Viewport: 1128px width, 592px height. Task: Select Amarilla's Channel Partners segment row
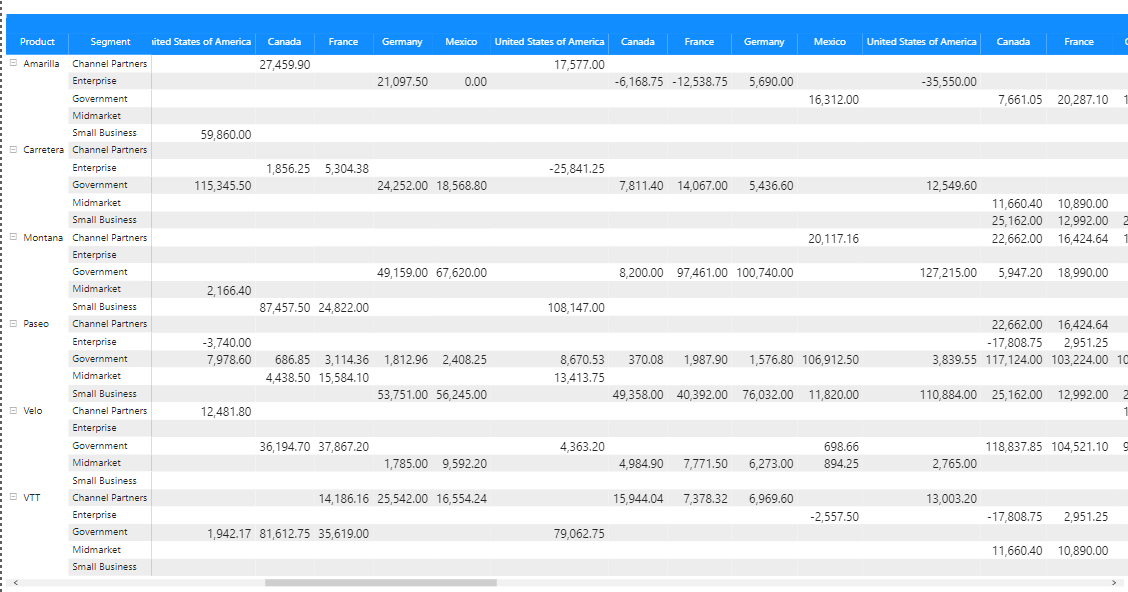click(109, 63)
